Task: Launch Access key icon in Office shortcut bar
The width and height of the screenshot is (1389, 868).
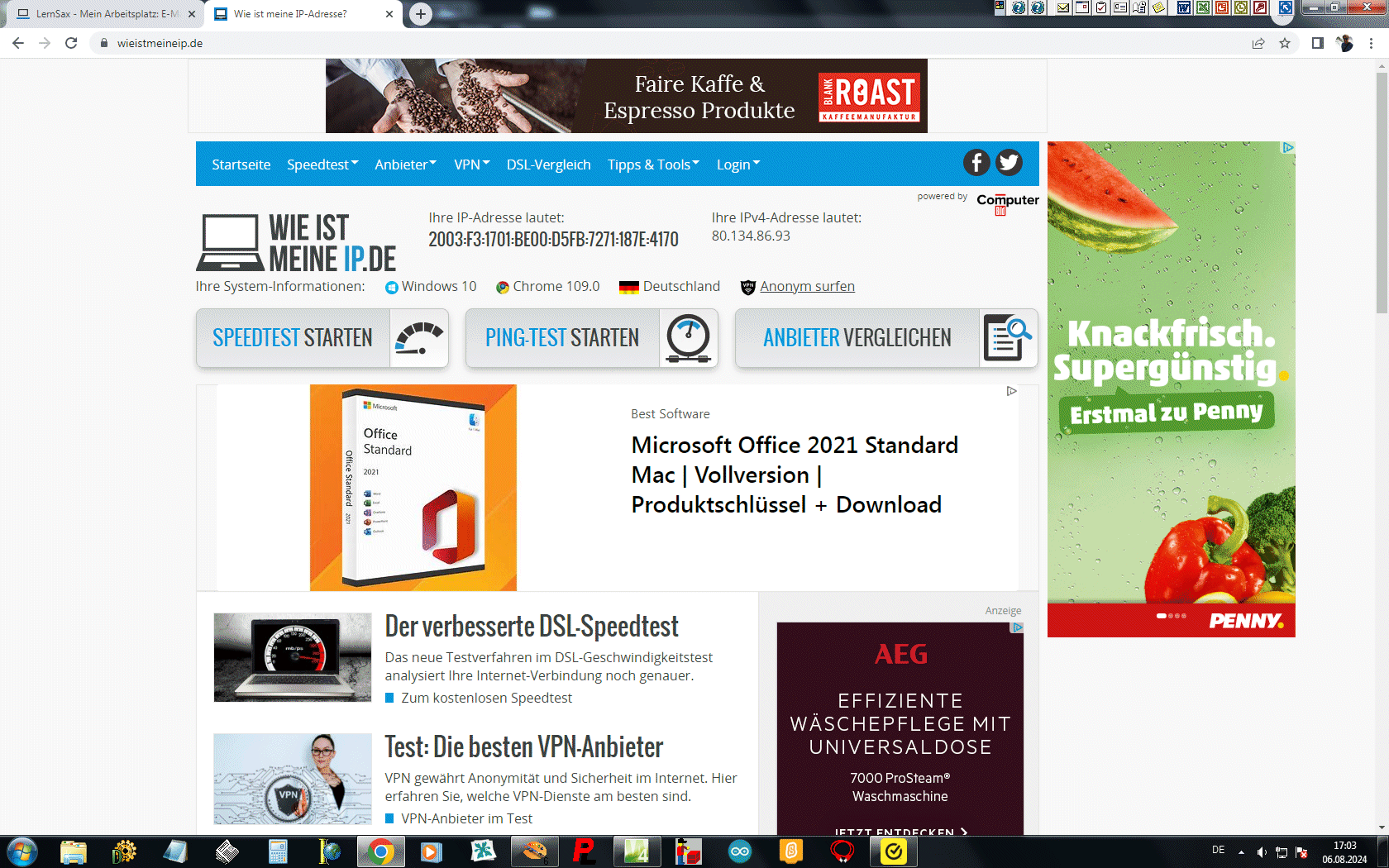Action: point(1260,7)
